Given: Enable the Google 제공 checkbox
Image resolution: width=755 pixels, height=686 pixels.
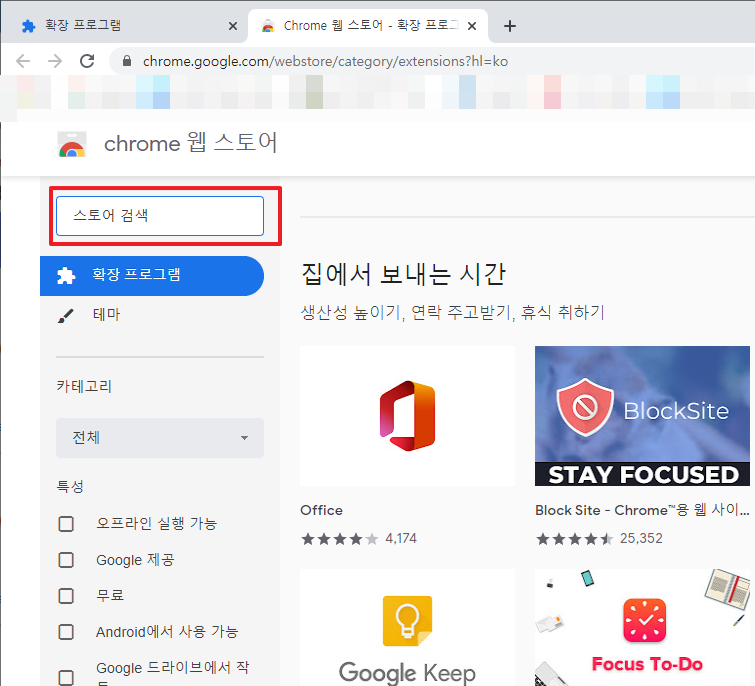Looking at the screenshot, I should 66,560.
